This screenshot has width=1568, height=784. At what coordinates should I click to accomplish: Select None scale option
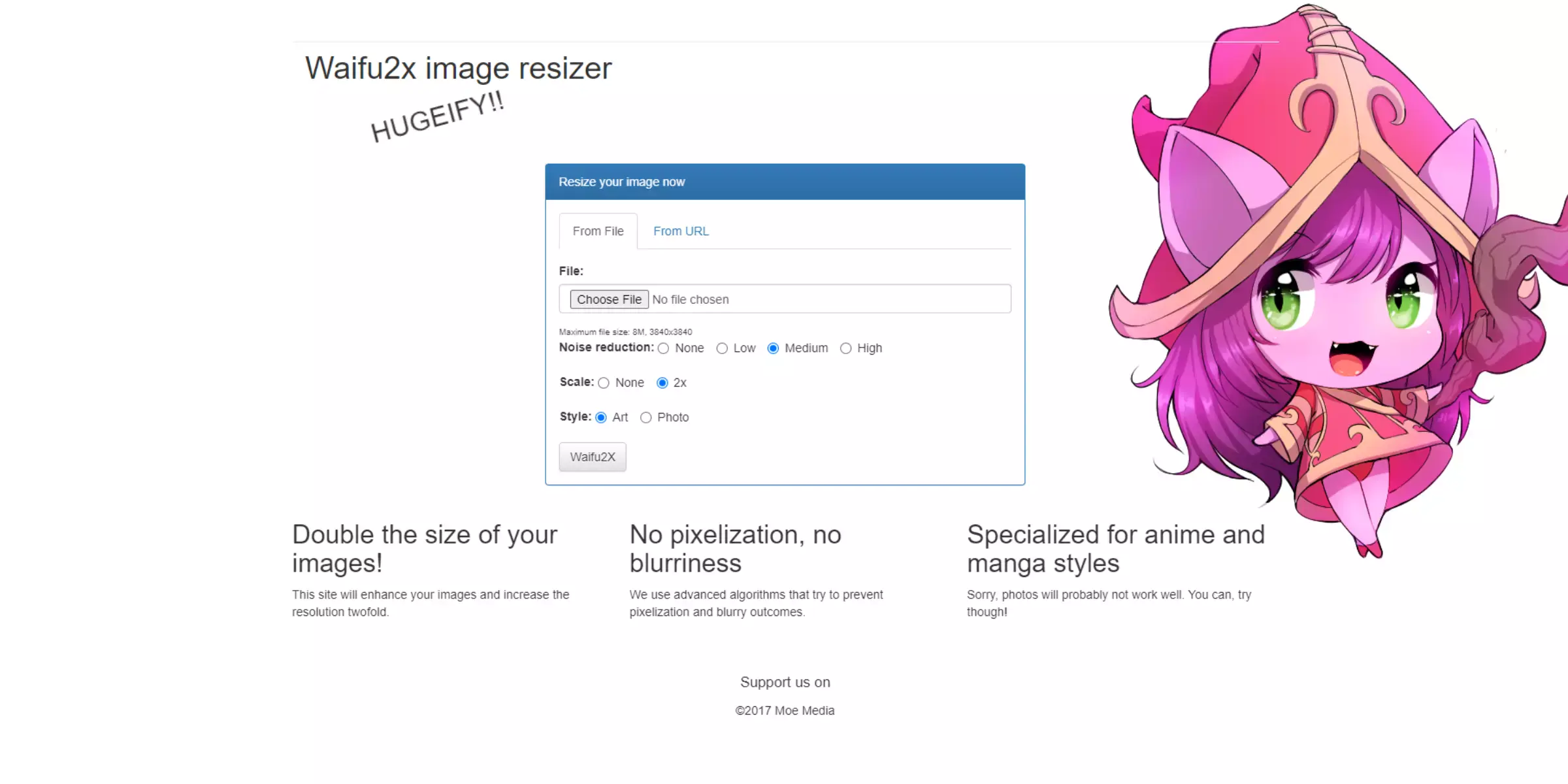(604, 383)
